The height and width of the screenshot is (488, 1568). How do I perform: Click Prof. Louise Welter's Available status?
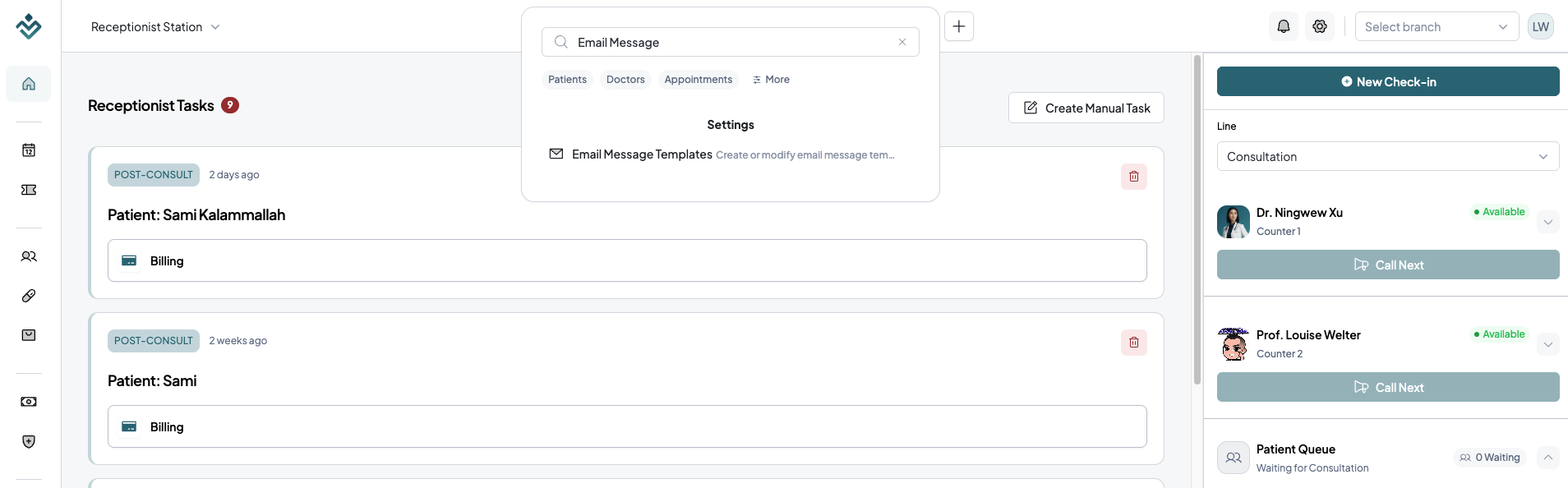click(1500, 334)
